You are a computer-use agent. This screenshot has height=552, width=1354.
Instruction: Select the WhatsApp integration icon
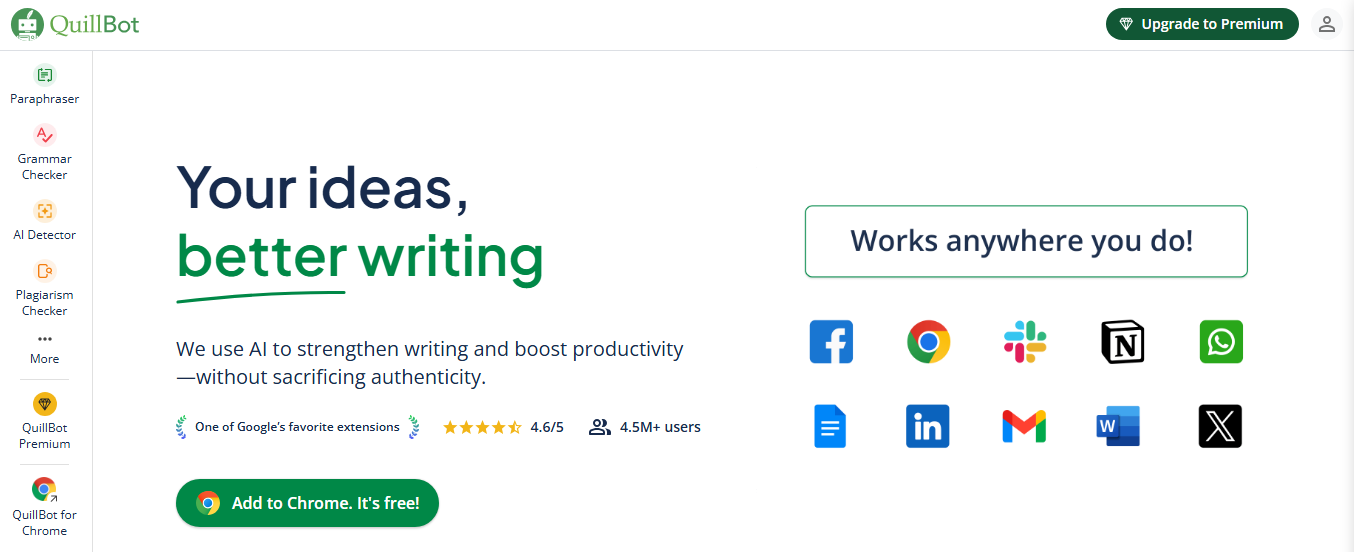pyautogui.click(x=1221, y=342)
